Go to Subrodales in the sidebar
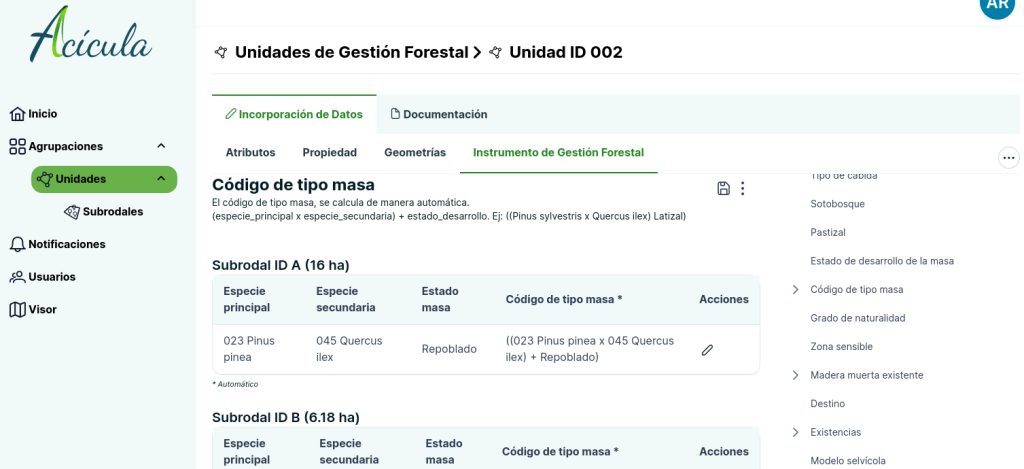Screen dimensions: 1024x469 point(112,212)
